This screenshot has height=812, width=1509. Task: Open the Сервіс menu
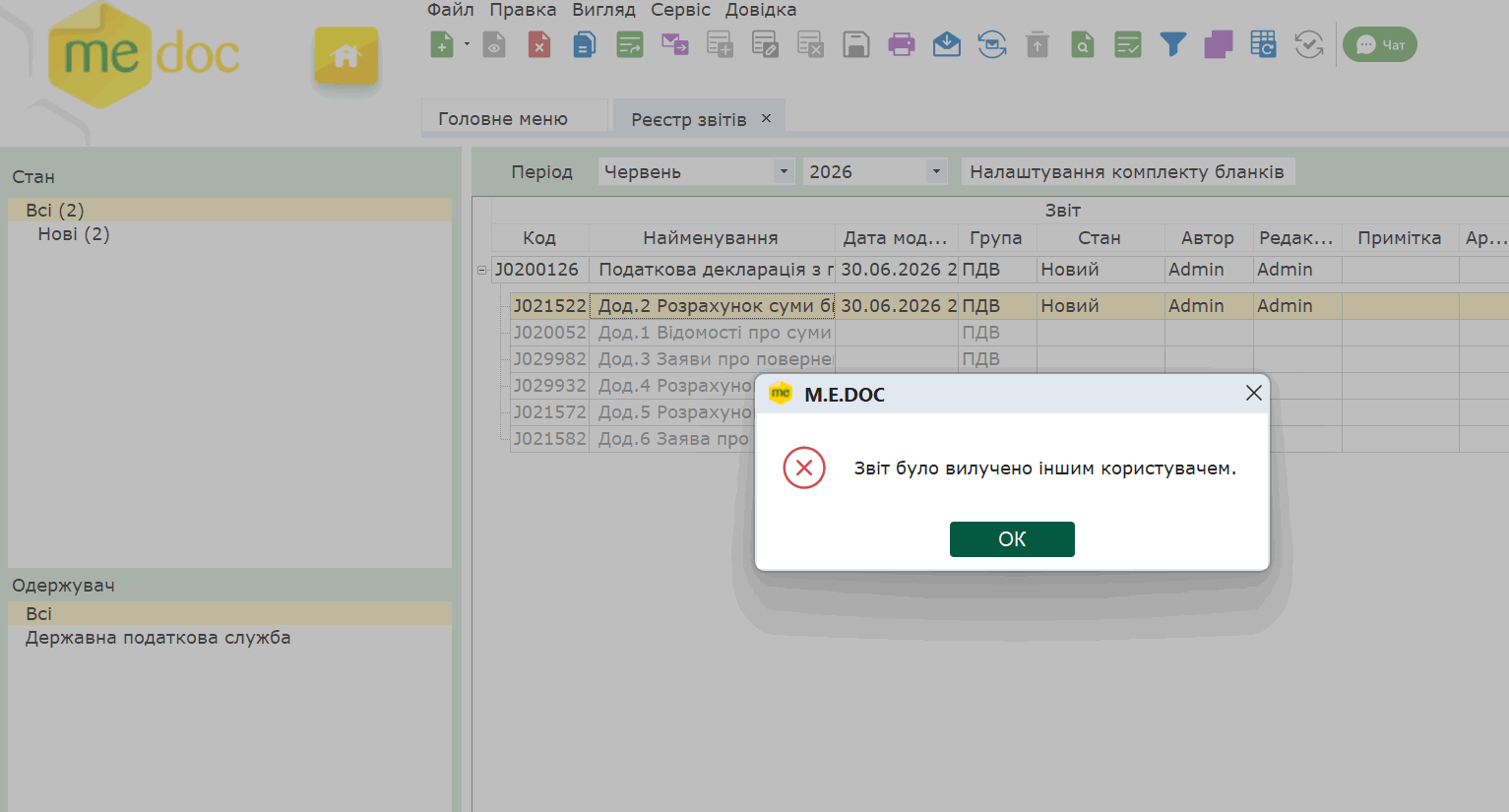click(680, 10)
